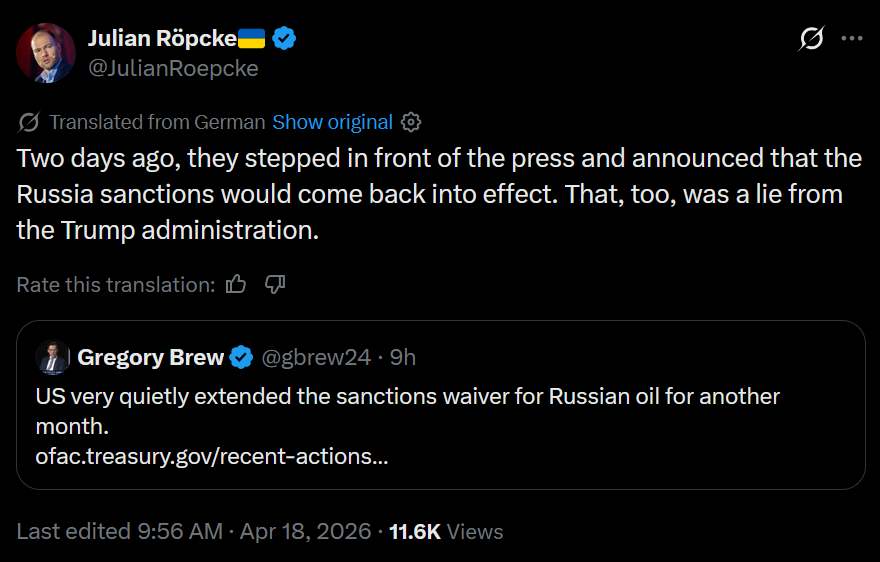880x562 pixels.
Task: Click the Grok icon at top right
Action: click(812, 38)
